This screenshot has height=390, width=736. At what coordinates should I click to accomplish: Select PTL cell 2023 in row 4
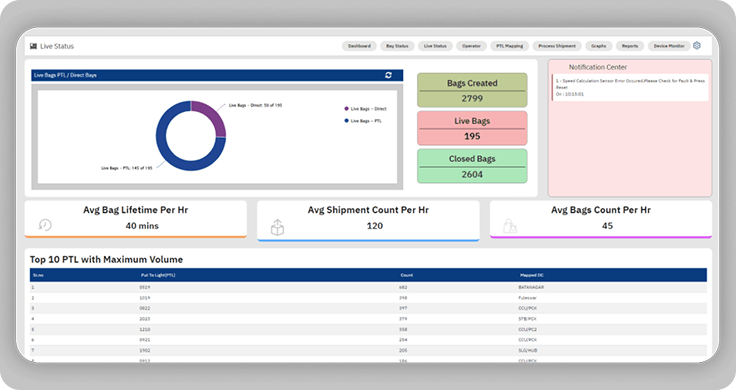coord(145,319)
